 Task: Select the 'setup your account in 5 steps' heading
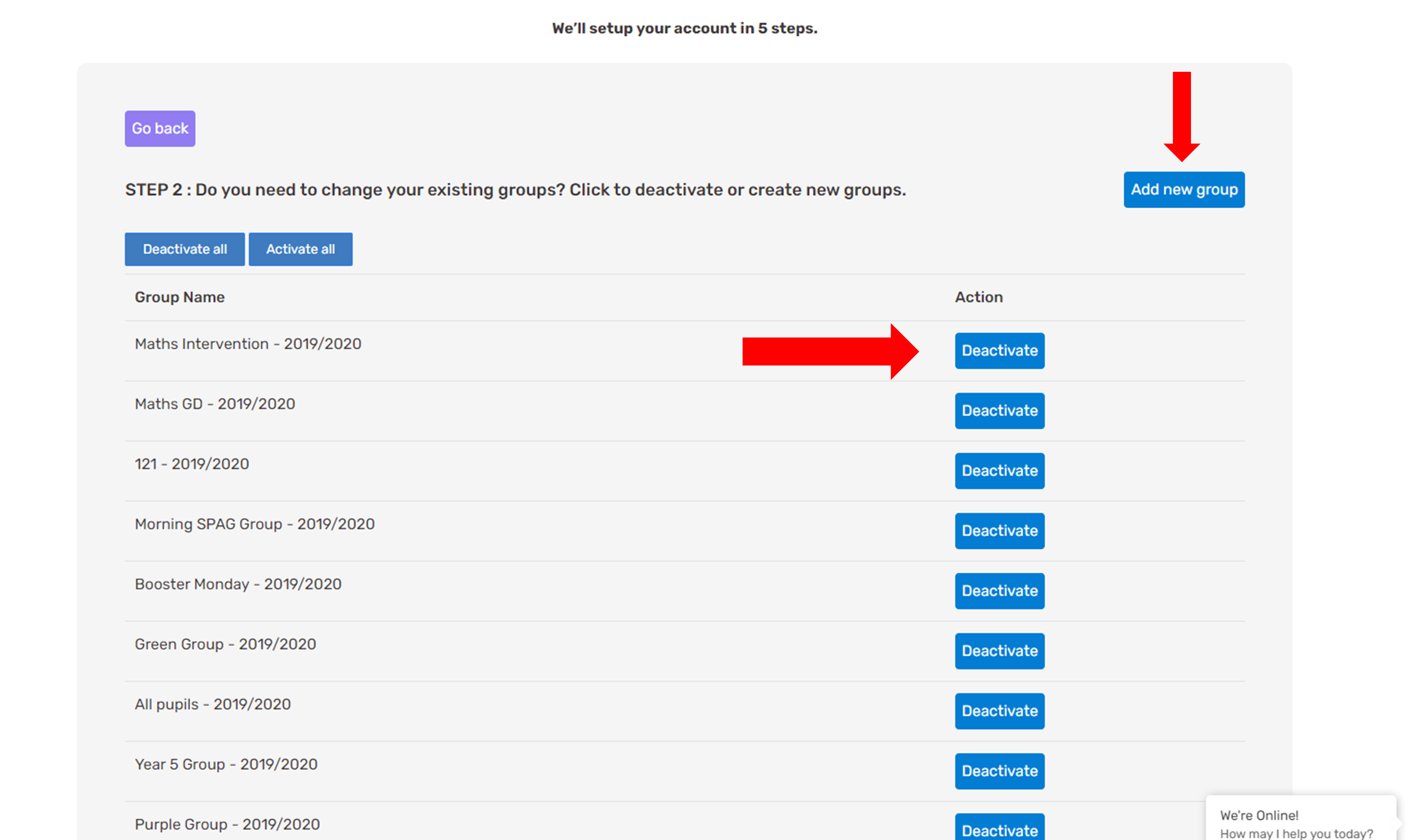point(684,28)
